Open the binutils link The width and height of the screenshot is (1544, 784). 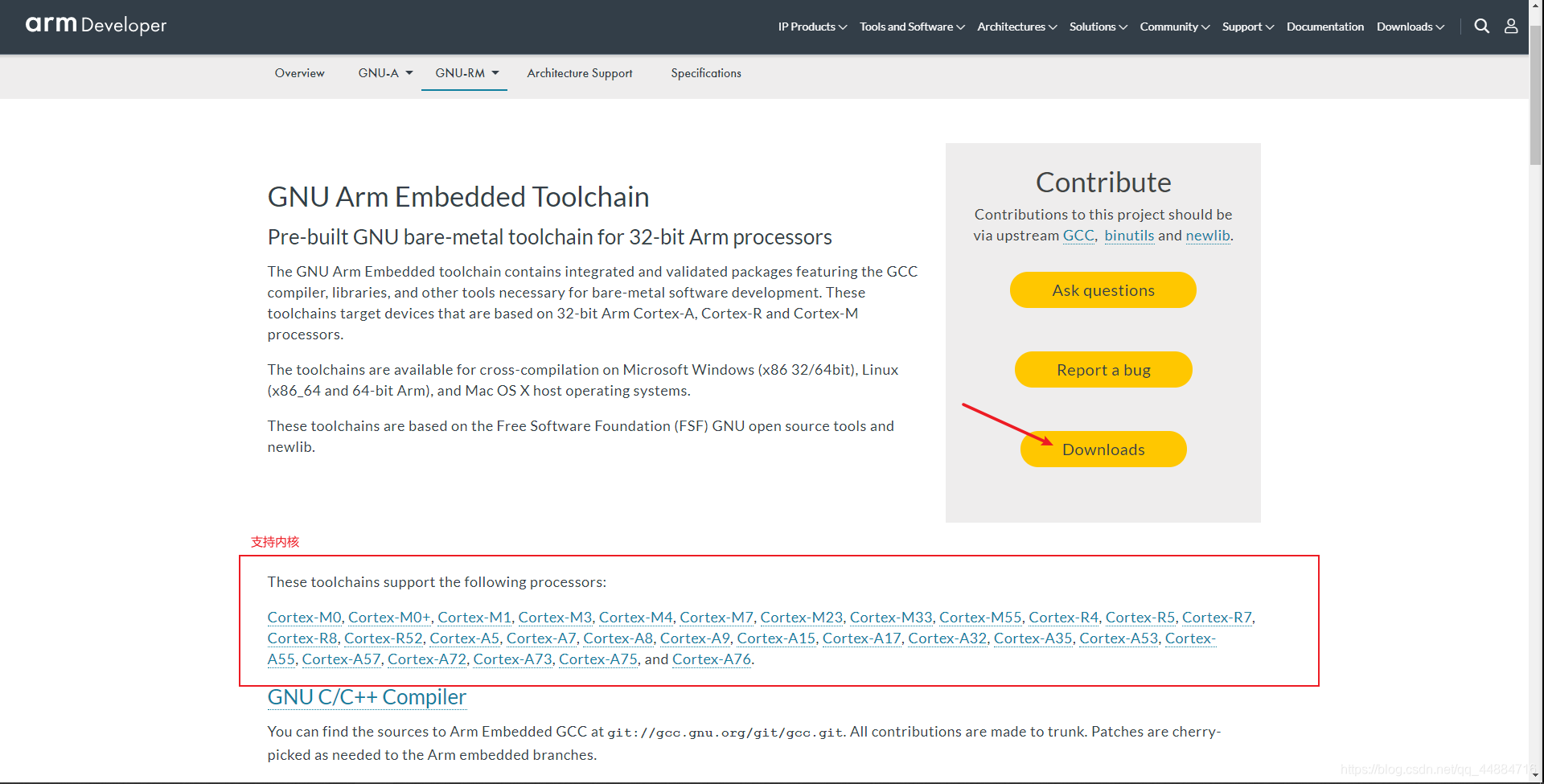tap(1129, 236)
